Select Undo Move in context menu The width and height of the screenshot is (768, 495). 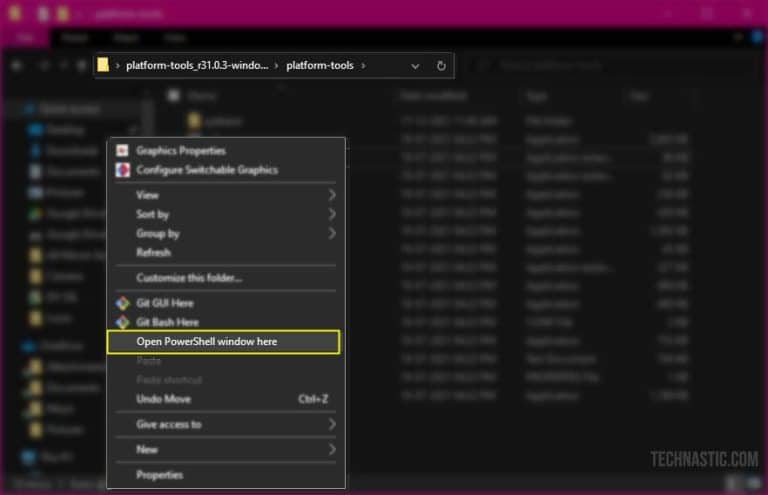163,399
